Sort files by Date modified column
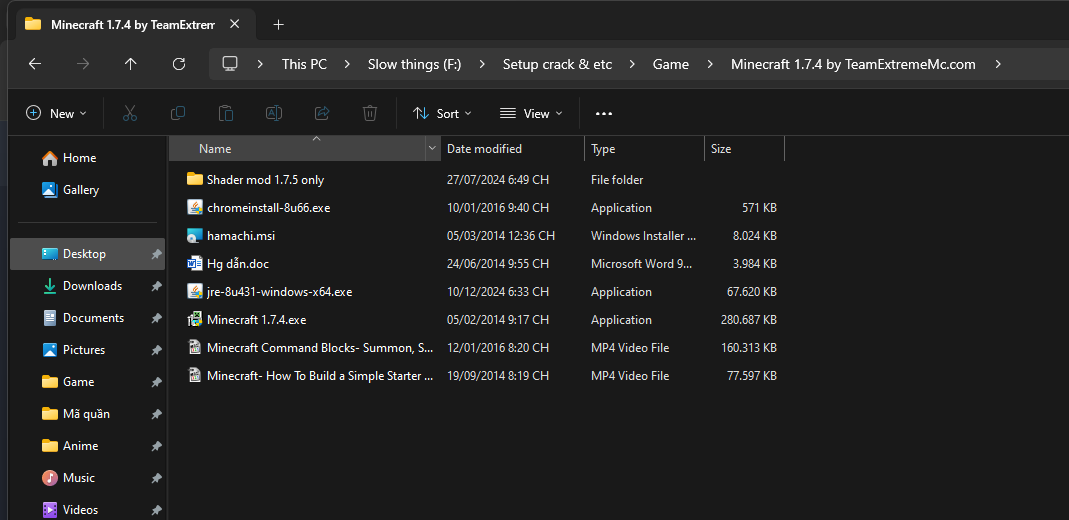Viewport: 1069px width, 520px height. [x=484, y=149]
